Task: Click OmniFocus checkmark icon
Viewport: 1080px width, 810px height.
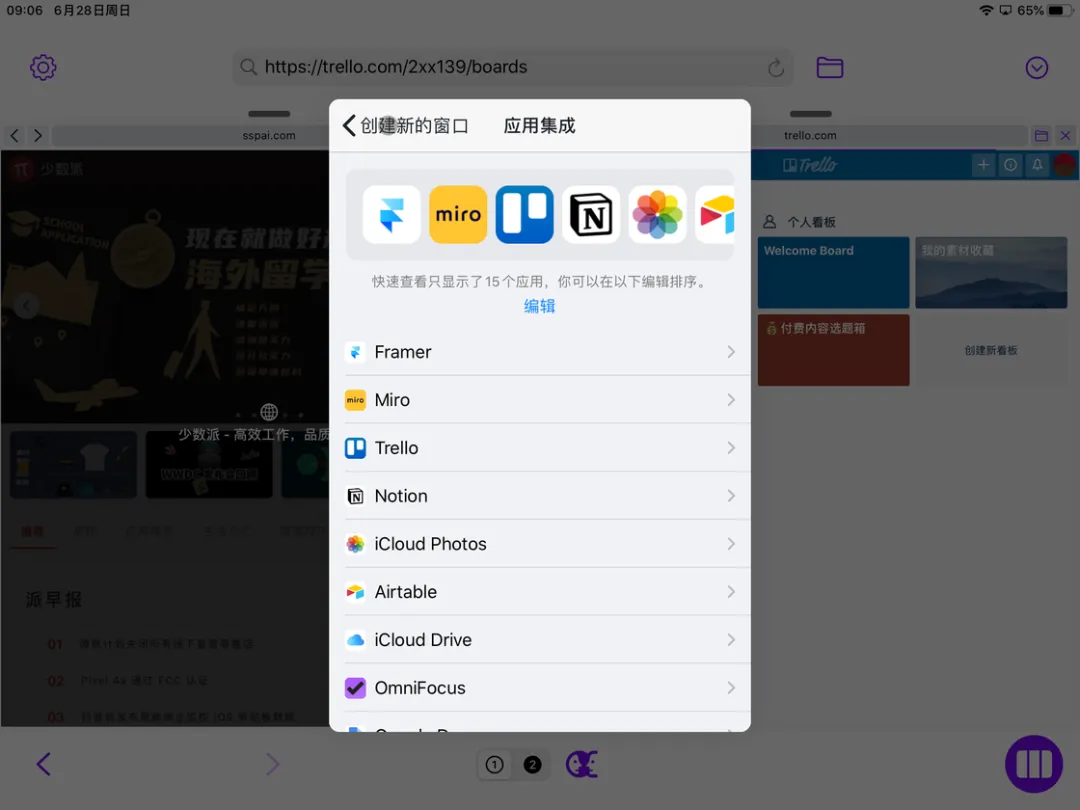Action: point(355,688)
